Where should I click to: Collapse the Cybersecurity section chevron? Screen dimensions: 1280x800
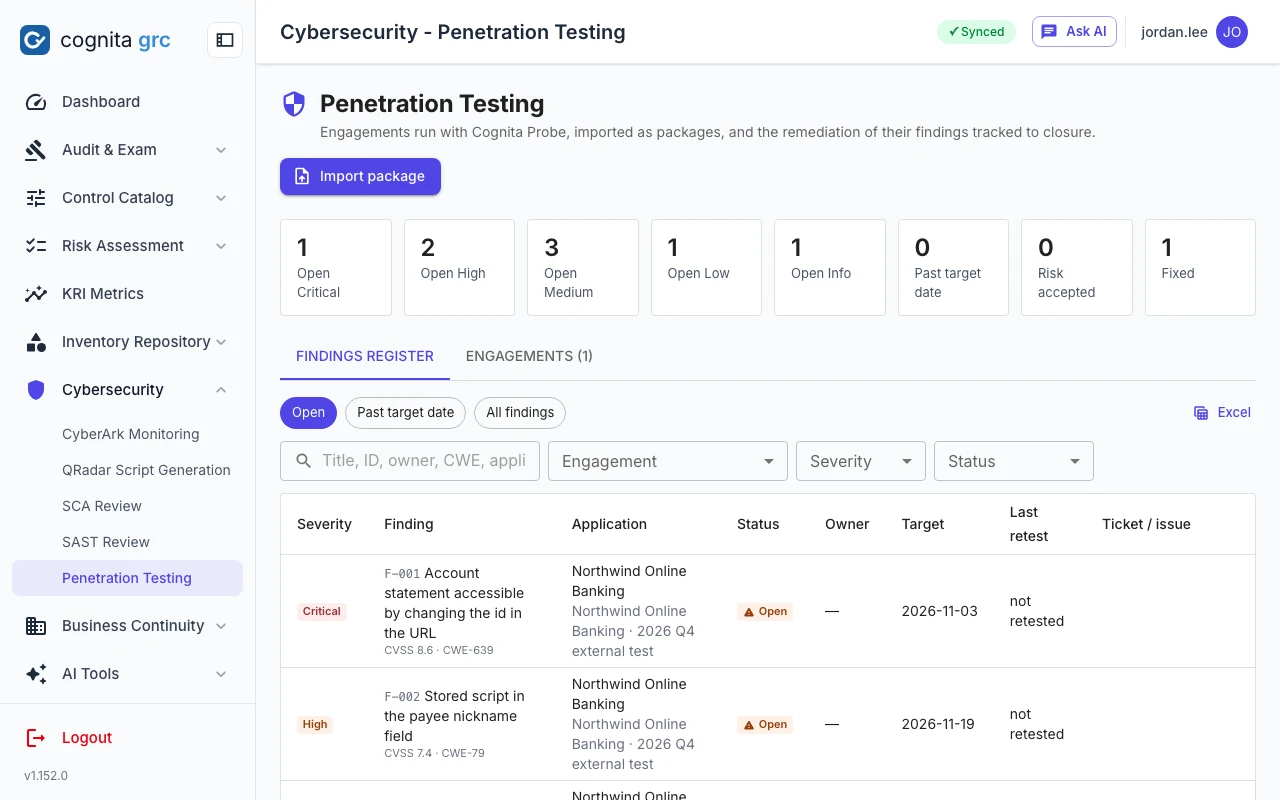pos(221,390)
